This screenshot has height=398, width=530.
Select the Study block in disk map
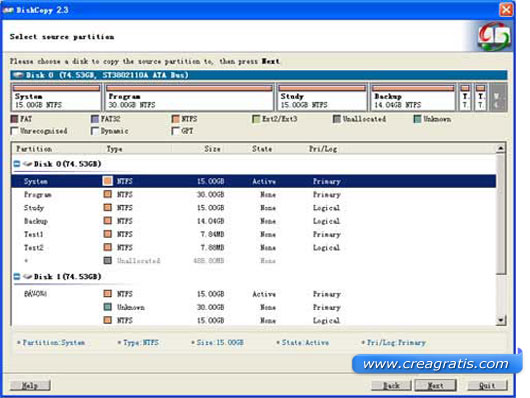coord(322,97)
